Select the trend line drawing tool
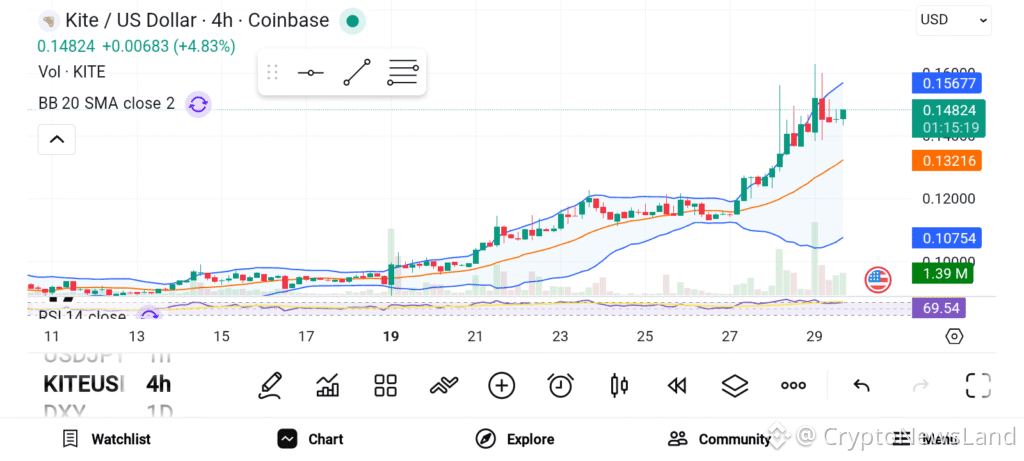Viewport: 1024px width, 461px height. 357,72
